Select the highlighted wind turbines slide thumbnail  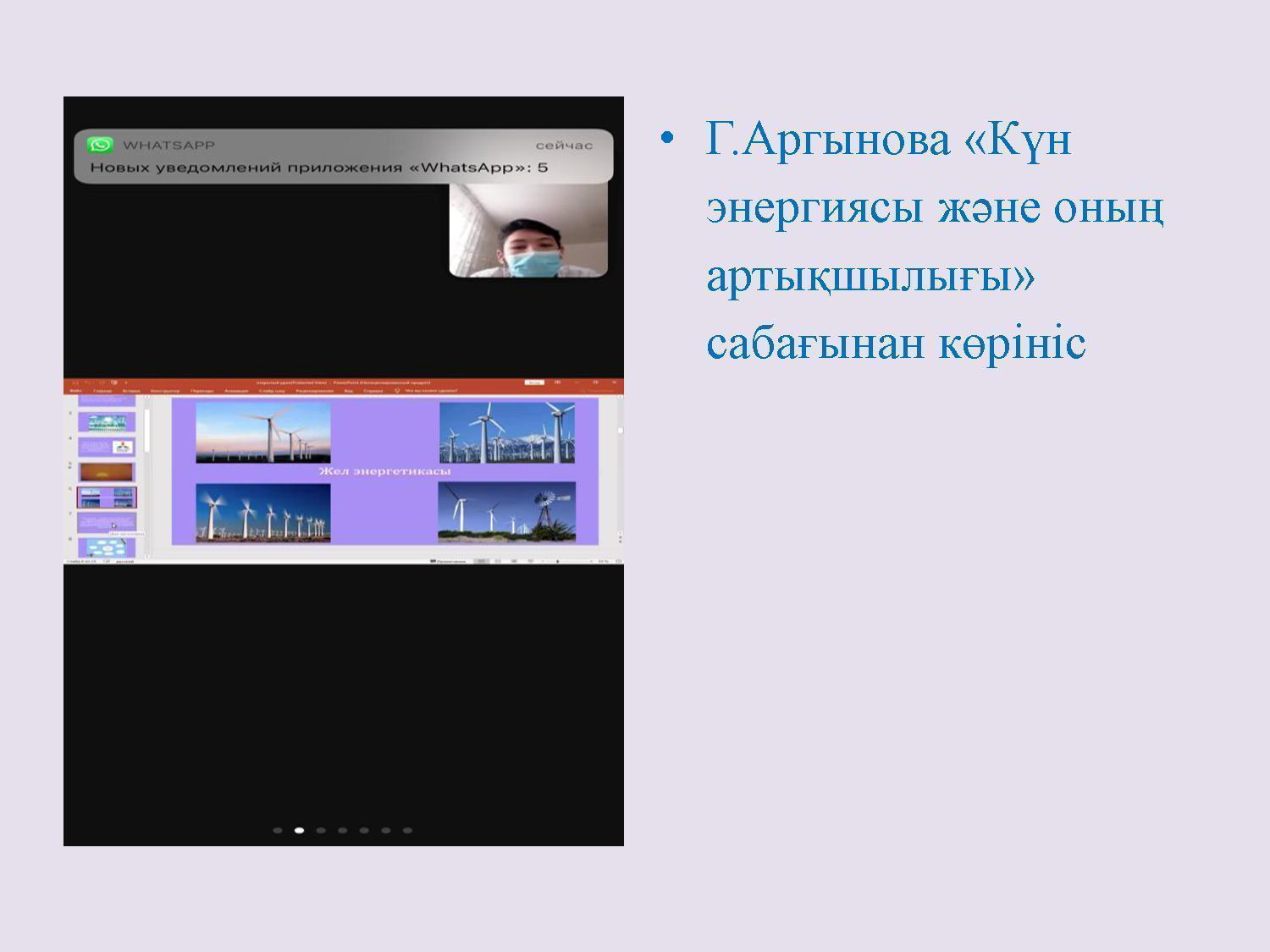[107, 497]
